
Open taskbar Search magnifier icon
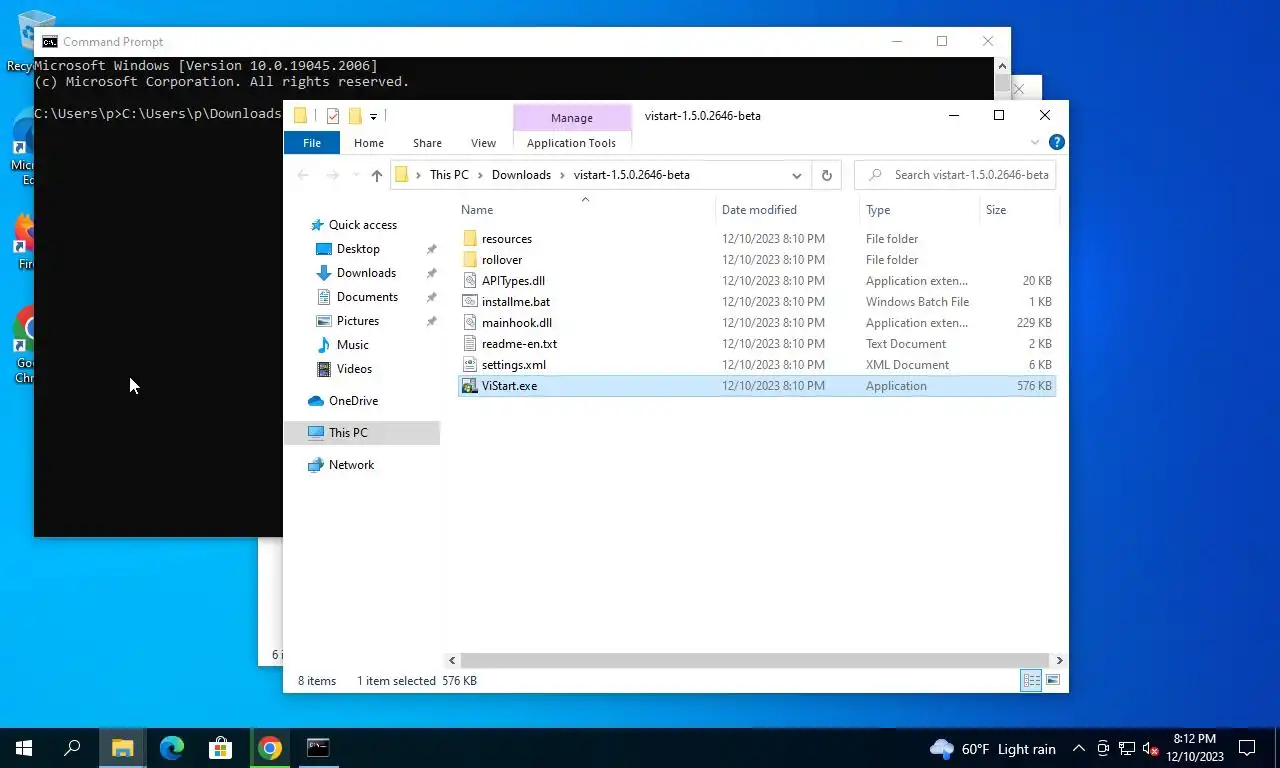pyautogui.click(x=72, y=748)
